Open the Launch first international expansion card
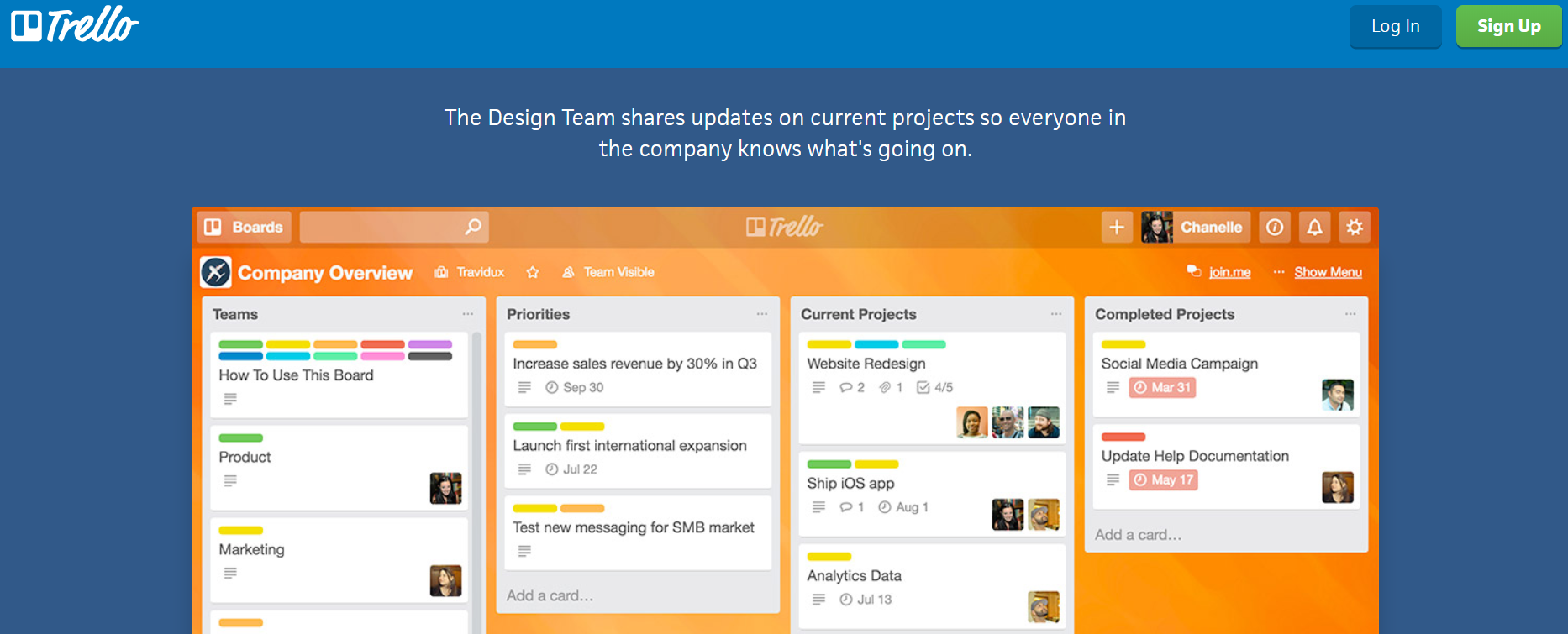1568x634 pixels. [x=638, y=452]
